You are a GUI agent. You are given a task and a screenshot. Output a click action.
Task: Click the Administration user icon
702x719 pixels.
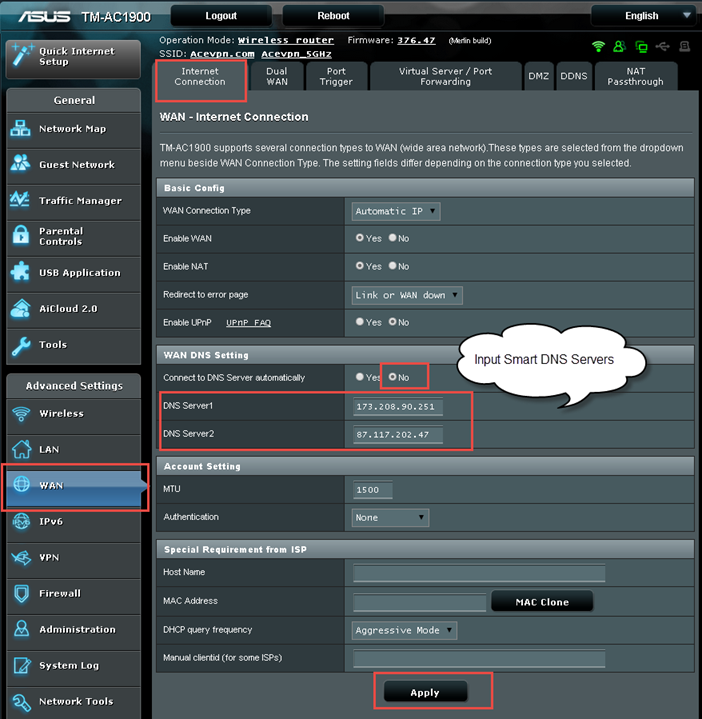click(x=21, y=629)
